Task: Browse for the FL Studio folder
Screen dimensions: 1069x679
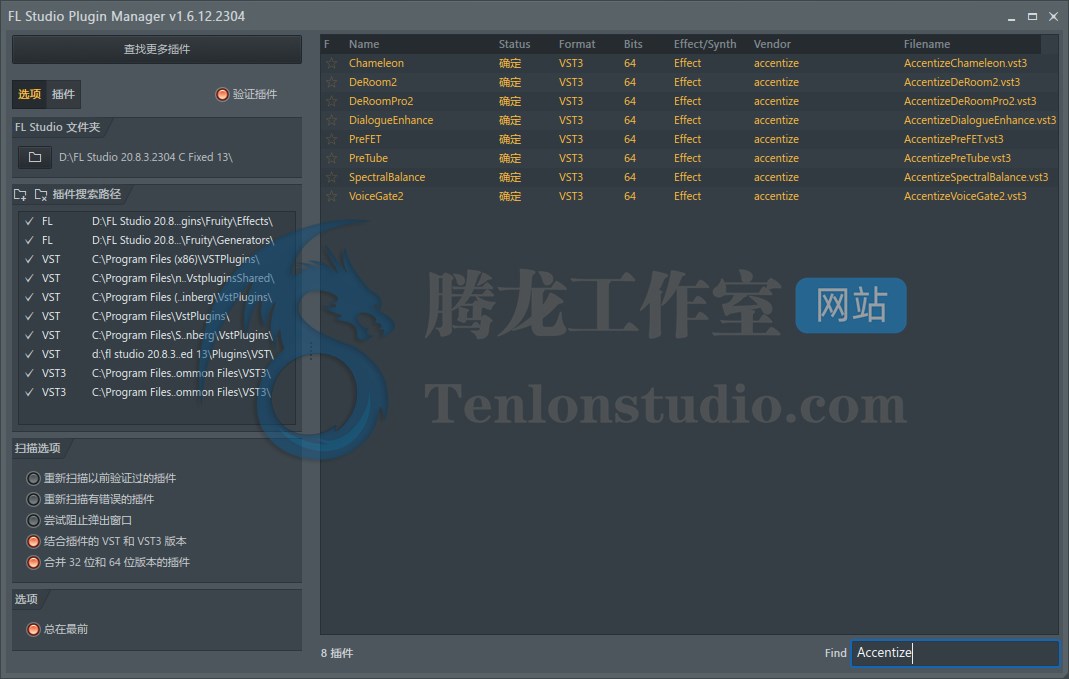Action: coord(35,157)
